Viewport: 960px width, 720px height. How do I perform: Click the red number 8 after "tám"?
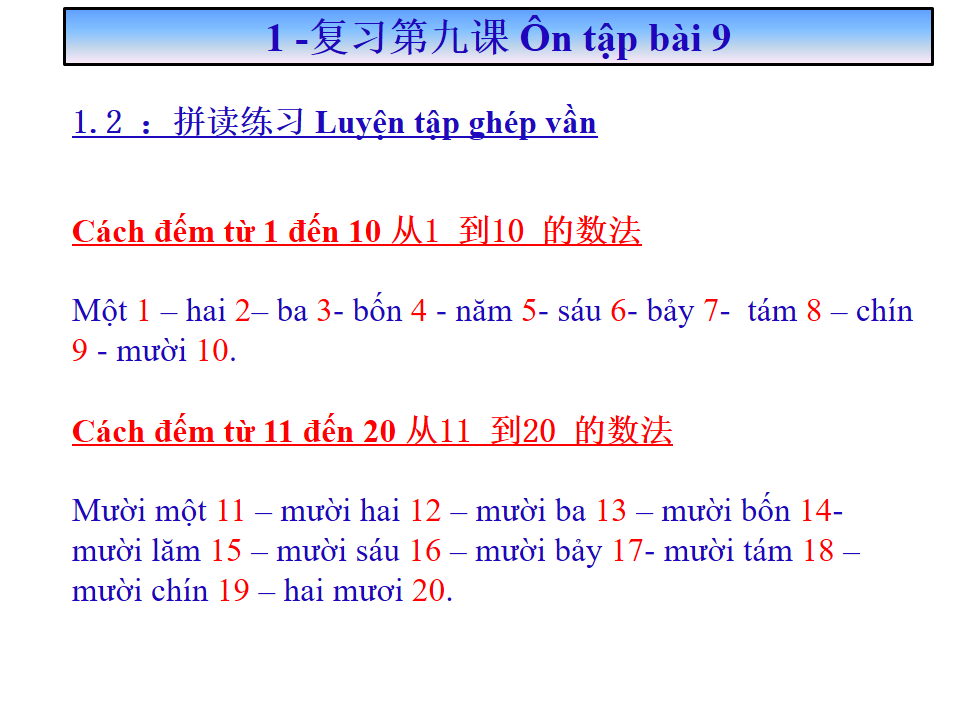coord(813,311)
